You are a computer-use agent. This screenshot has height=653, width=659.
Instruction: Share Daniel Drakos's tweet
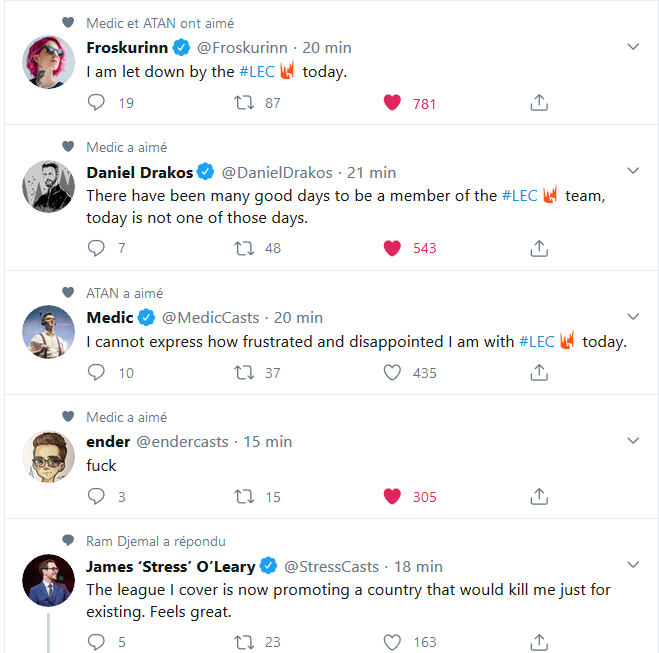(x=538, y=247)
